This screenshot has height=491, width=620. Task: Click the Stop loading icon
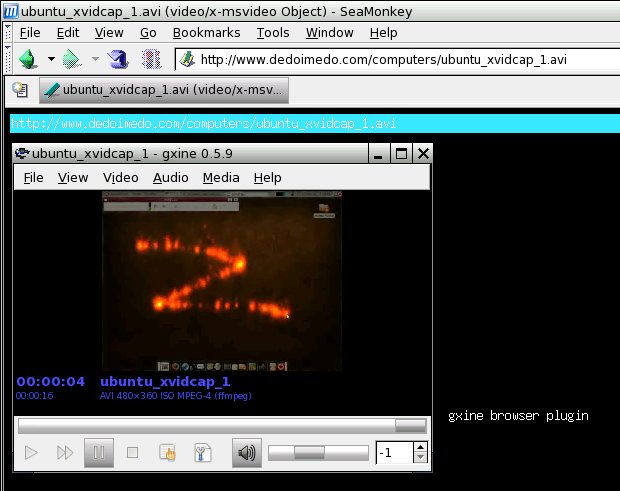click(151, 59)
